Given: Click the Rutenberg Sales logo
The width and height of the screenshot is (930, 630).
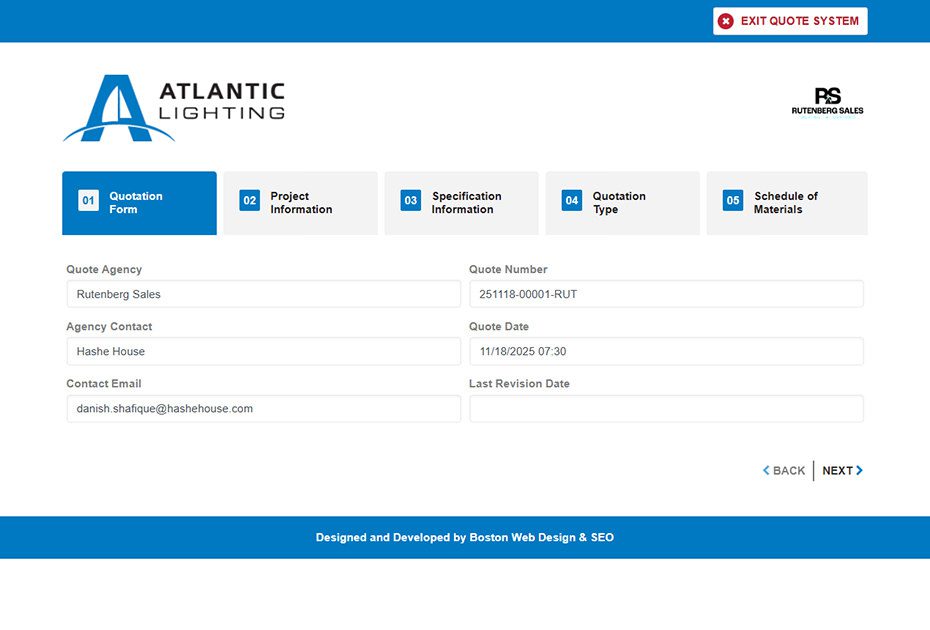Looking at the screenshot, I should pos(827,102).
